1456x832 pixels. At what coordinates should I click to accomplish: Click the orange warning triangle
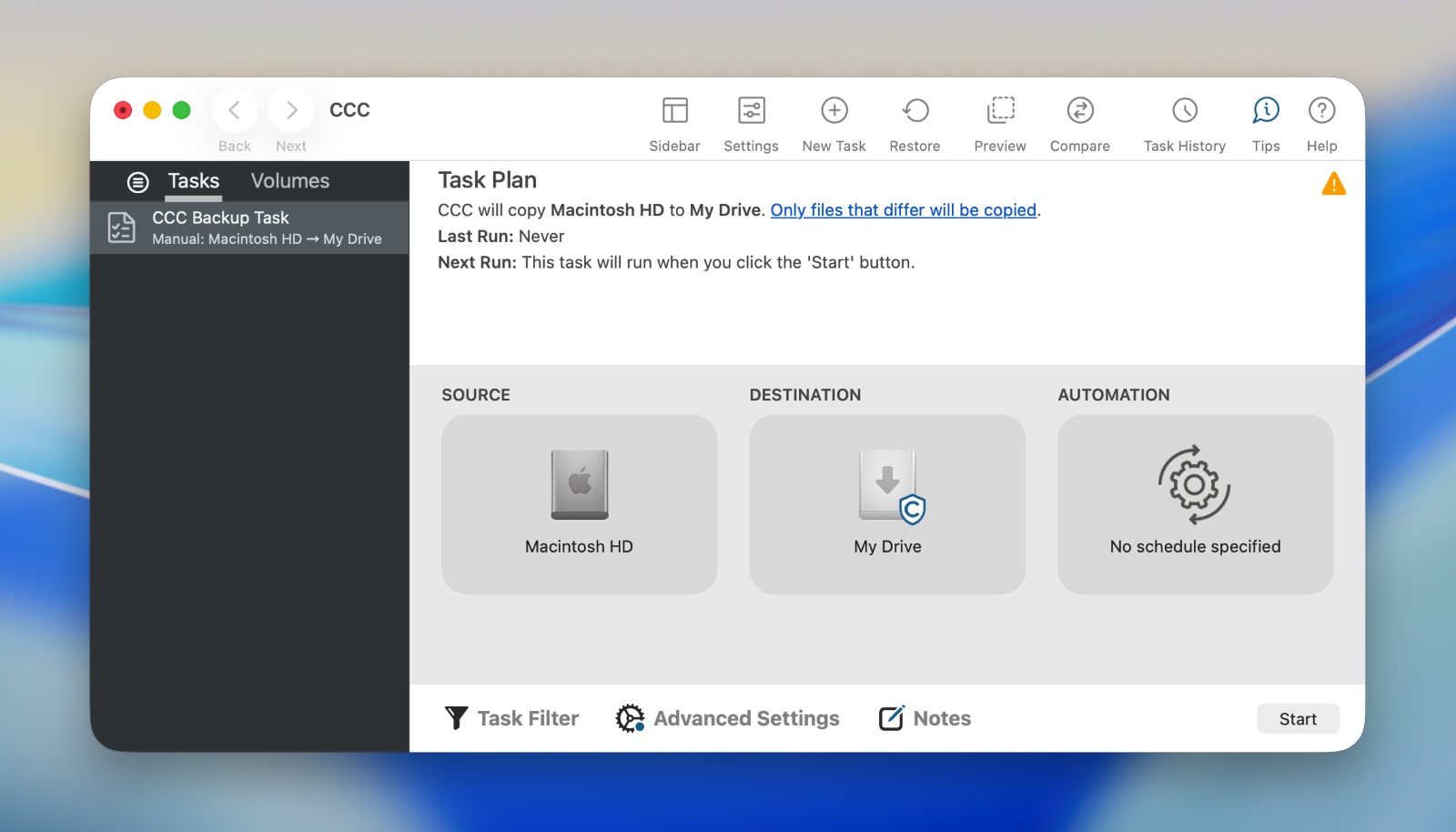(1334, 183)
